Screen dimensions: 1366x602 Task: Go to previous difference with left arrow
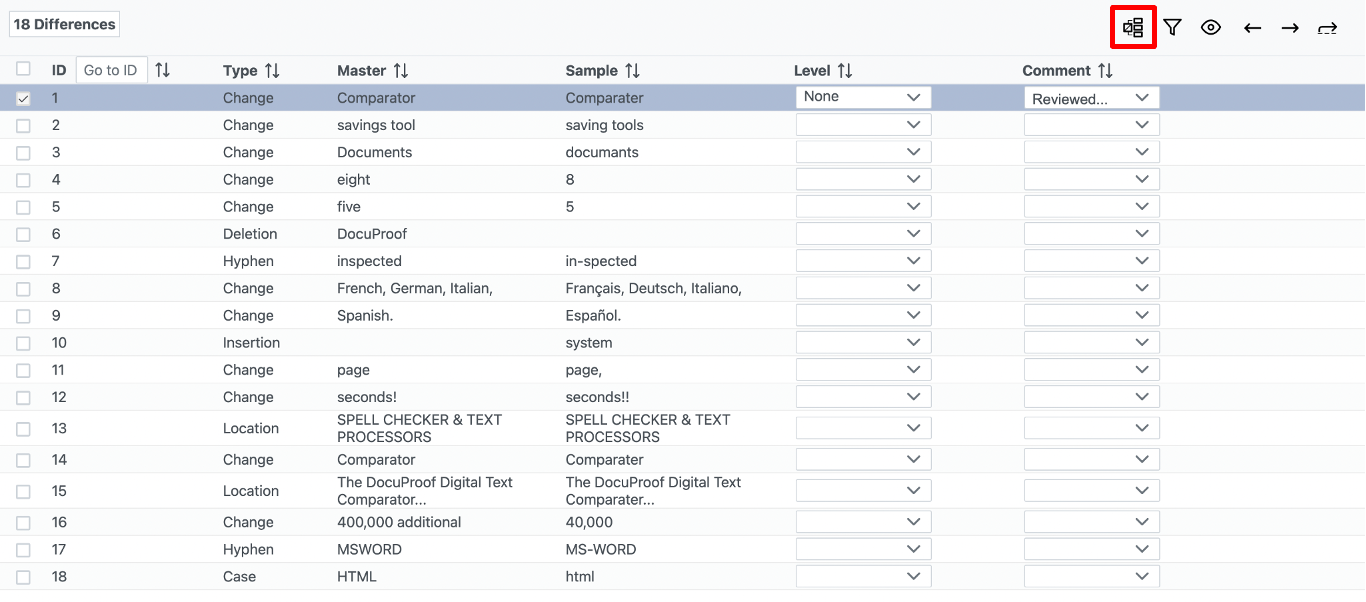1252,28
